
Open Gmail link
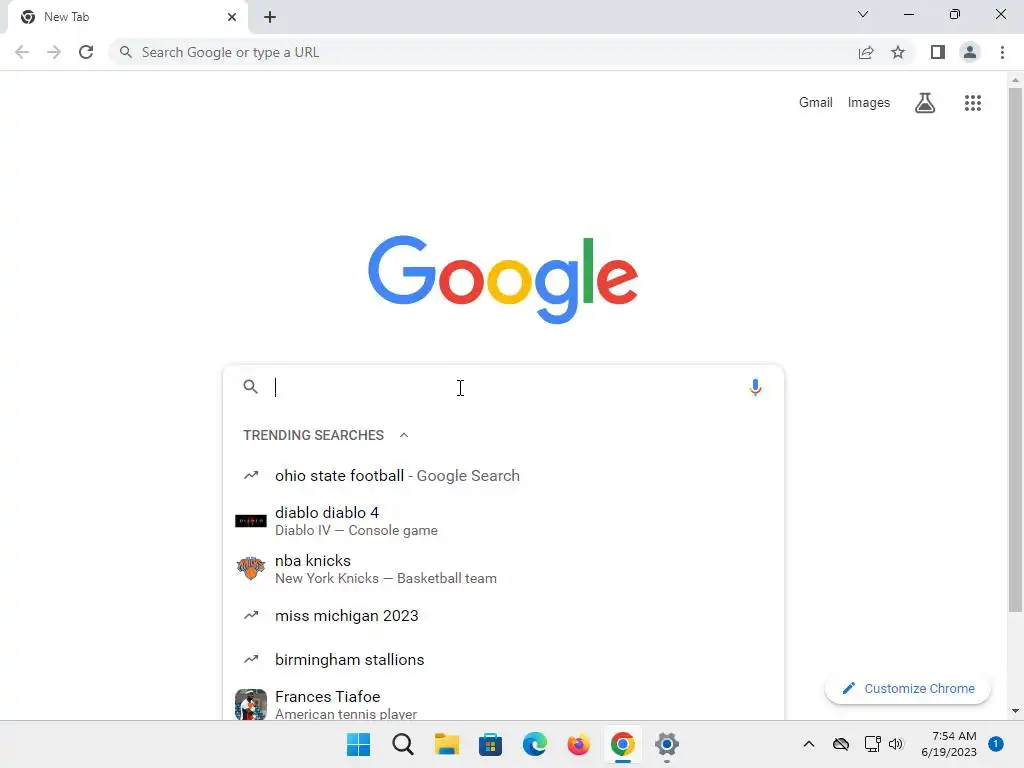point(816,103)
